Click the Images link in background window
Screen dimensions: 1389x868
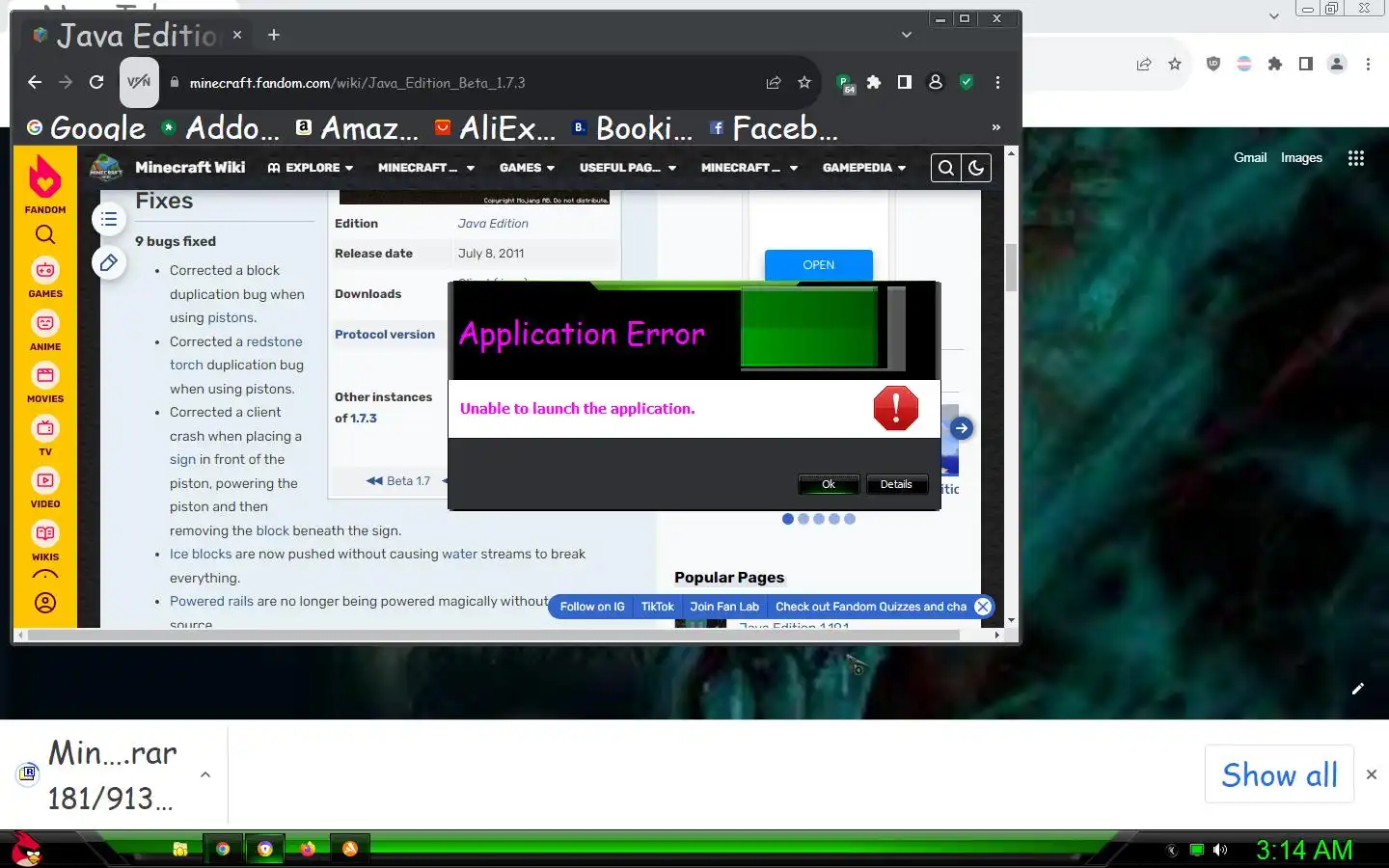click(1301, 157)
